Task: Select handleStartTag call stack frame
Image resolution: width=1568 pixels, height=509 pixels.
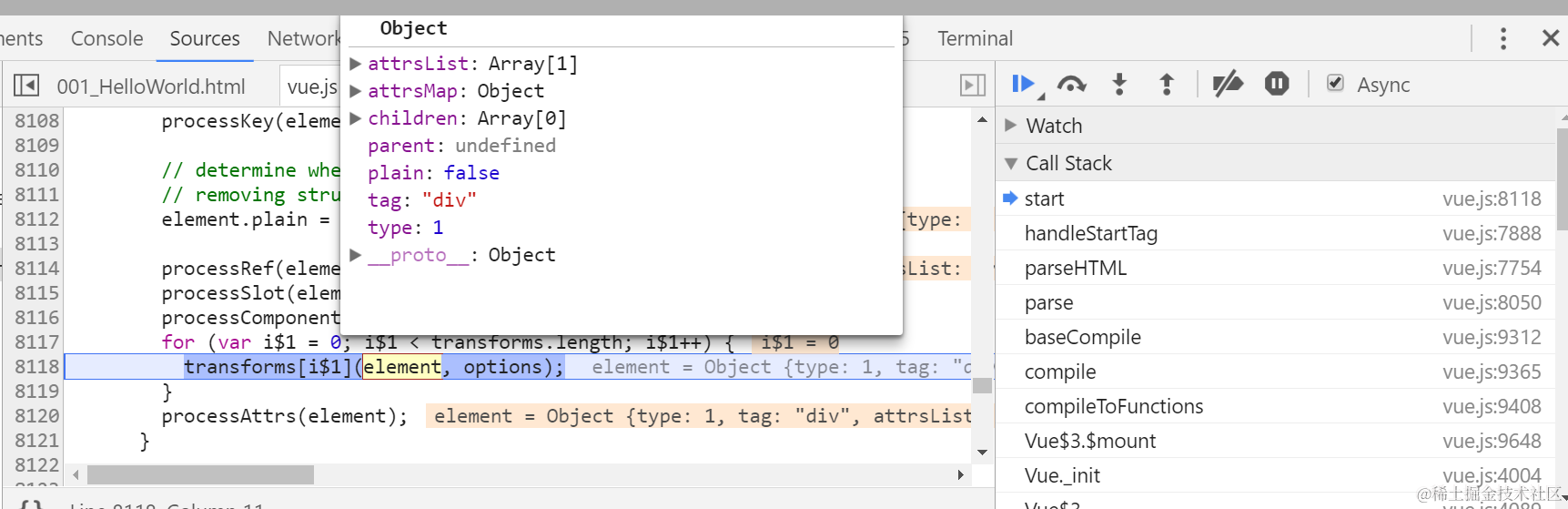Action: point(1276,233)
